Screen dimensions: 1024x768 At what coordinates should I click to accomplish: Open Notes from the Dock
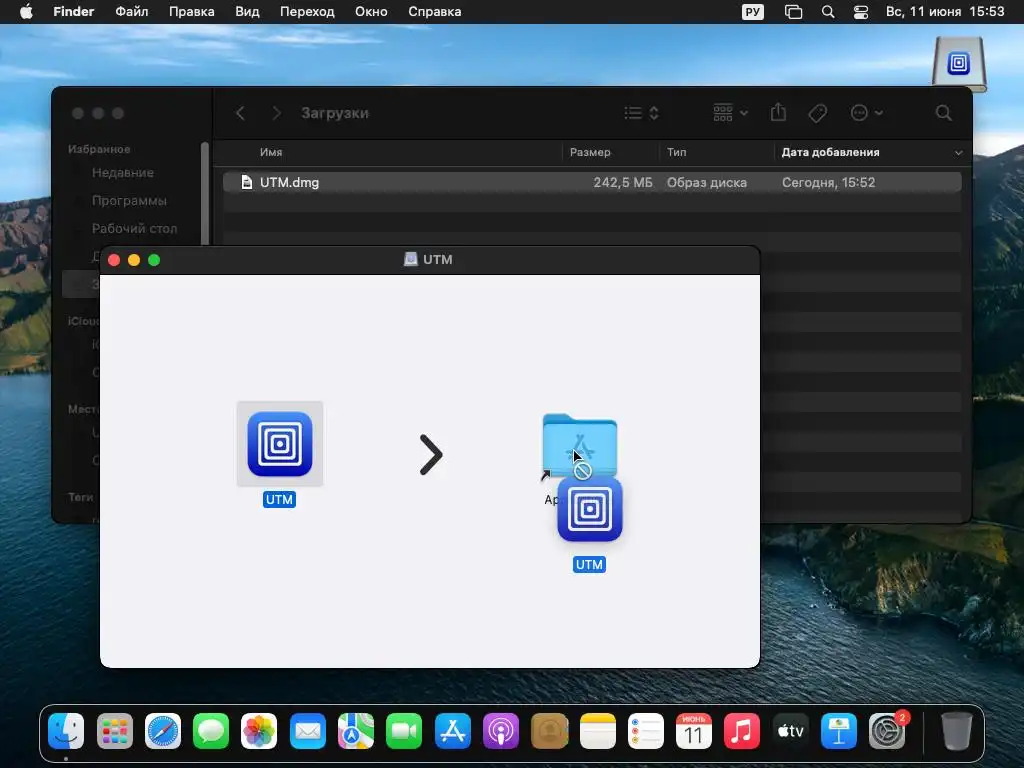pyautogui.click(x=598, y=731)
